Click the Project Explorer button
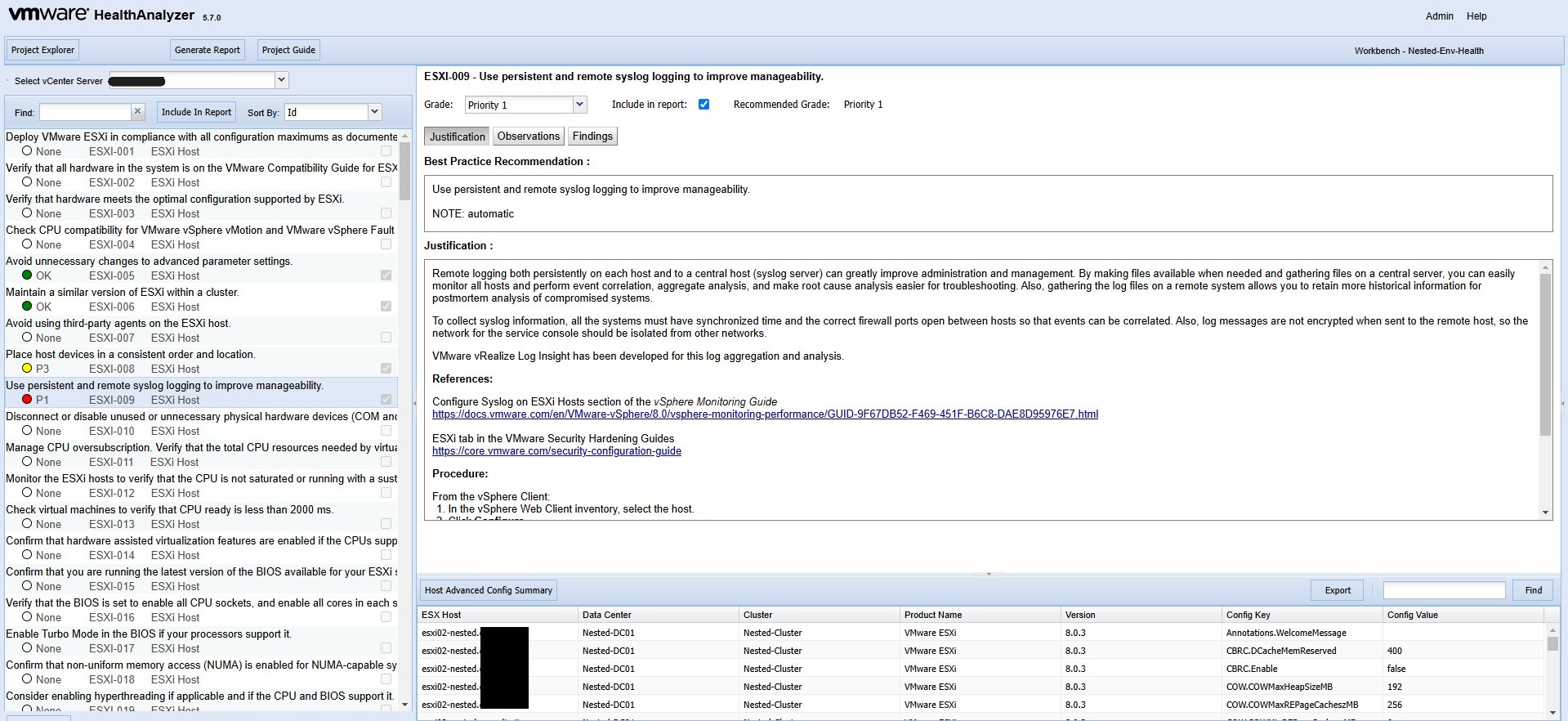Viewport: 1568px width, 721px height. [x=42, y=50]
